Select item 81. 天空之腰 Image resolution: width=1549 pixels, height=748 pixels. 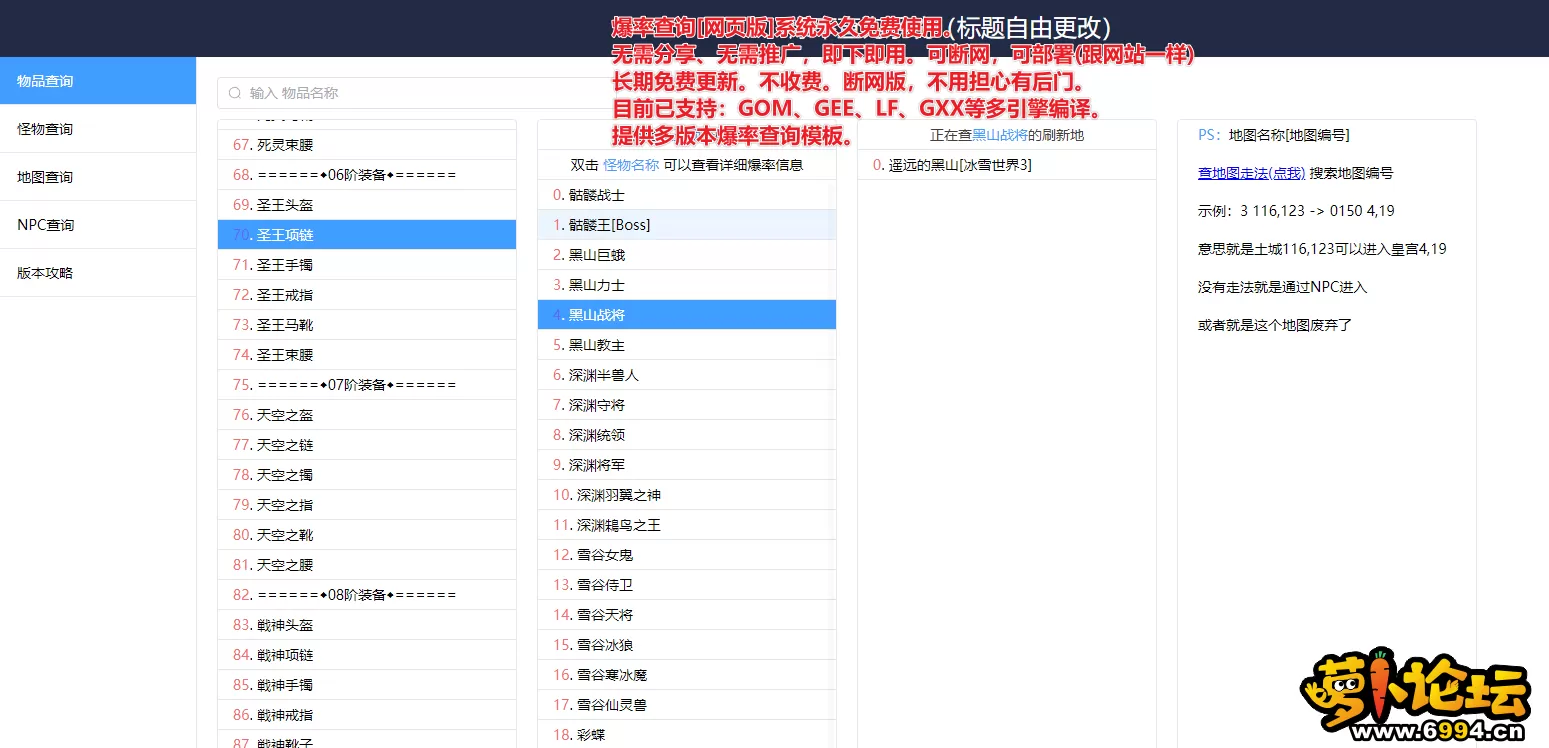click(367, 565)
